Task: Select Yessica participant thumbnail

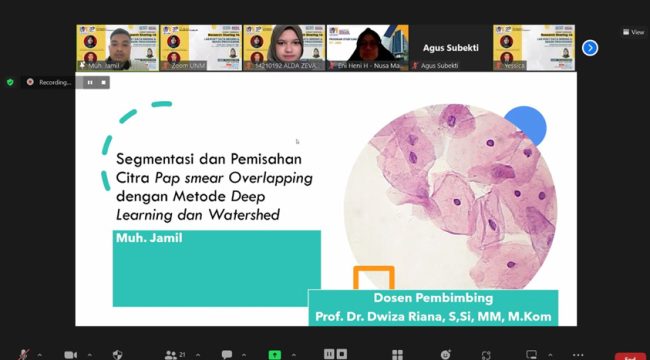Action: click(534, 48)
